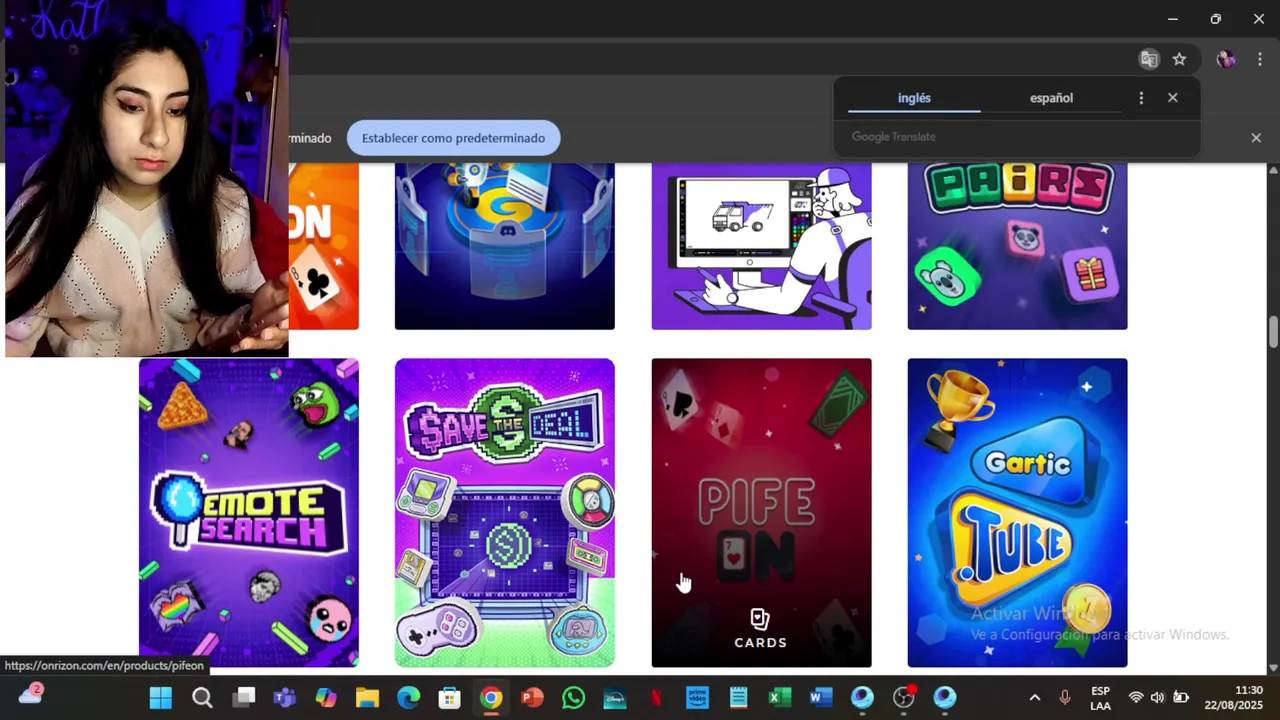The width and height of the screenshot is (1280, 720).
Task: Open Windows taskbar search
Action: 202,697
